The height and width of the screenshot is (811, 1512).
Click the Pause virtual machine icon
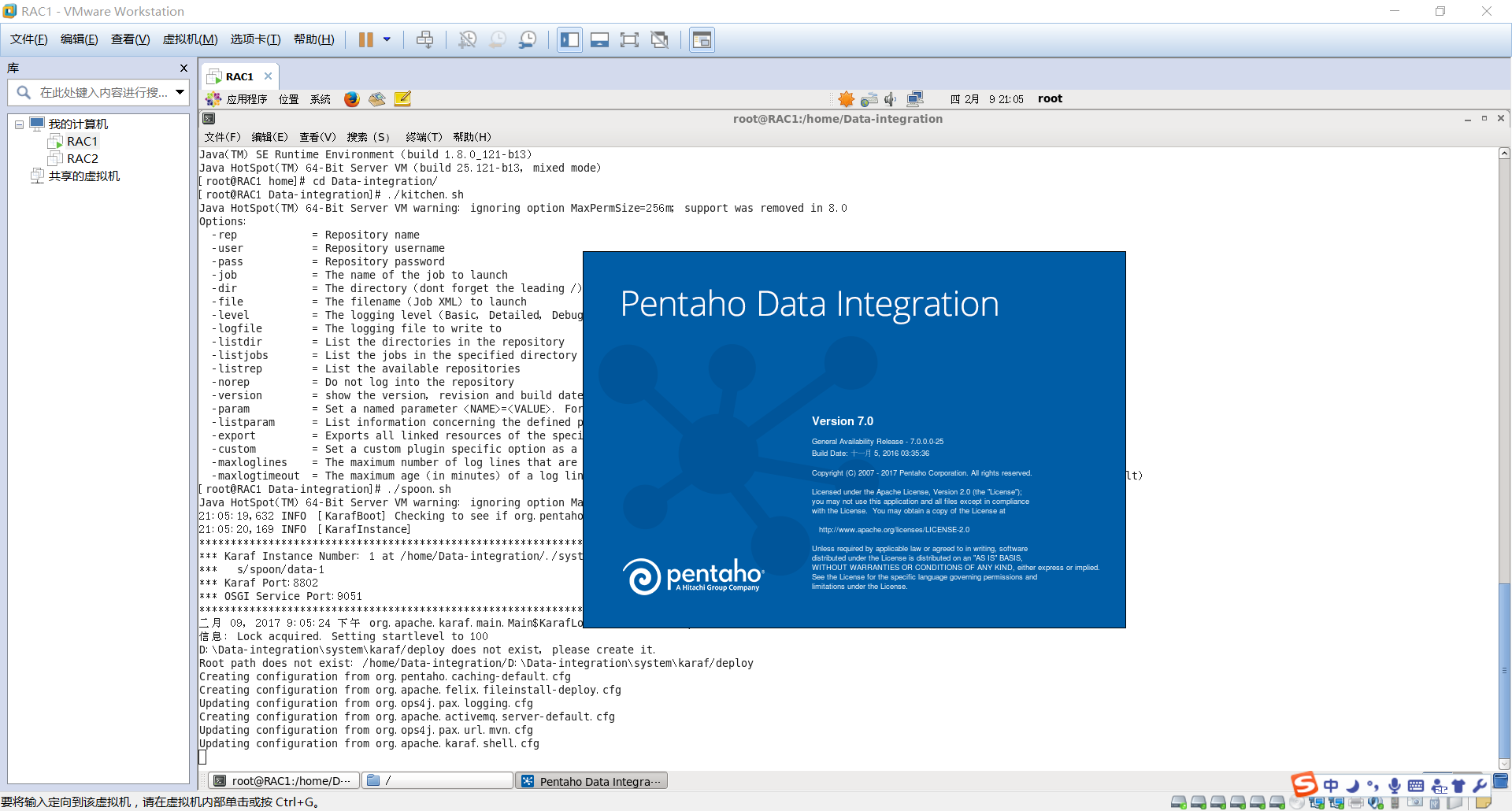pyautogui.click(x=366, y=40)
